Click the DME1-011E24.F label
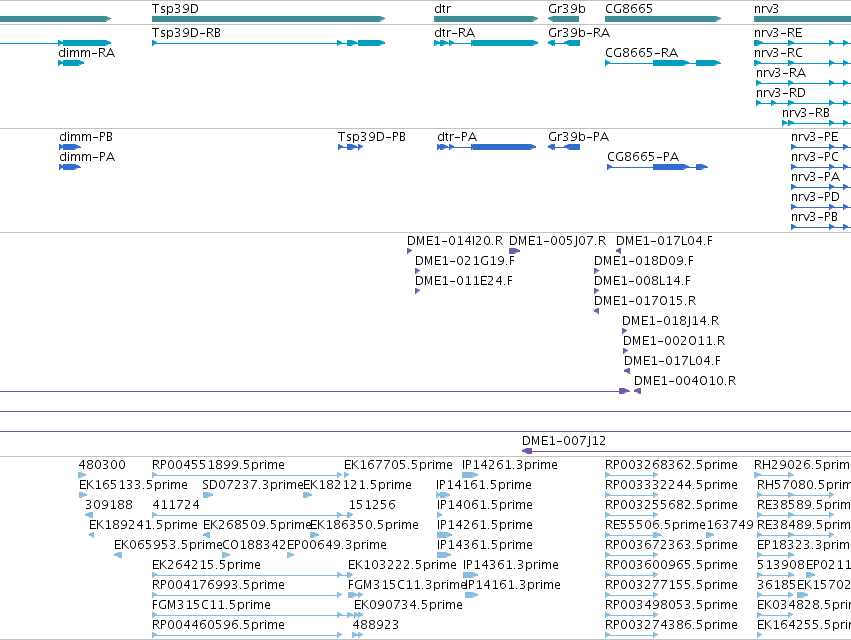Screen dimensions: 851x640 [x=463, y=281]
